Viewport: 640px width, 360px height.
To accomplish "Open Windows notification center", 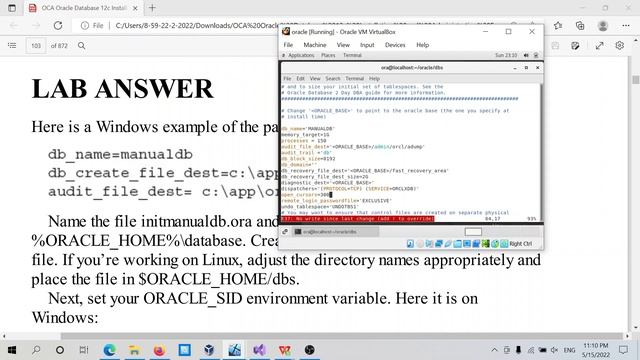I will pos(623,350).
